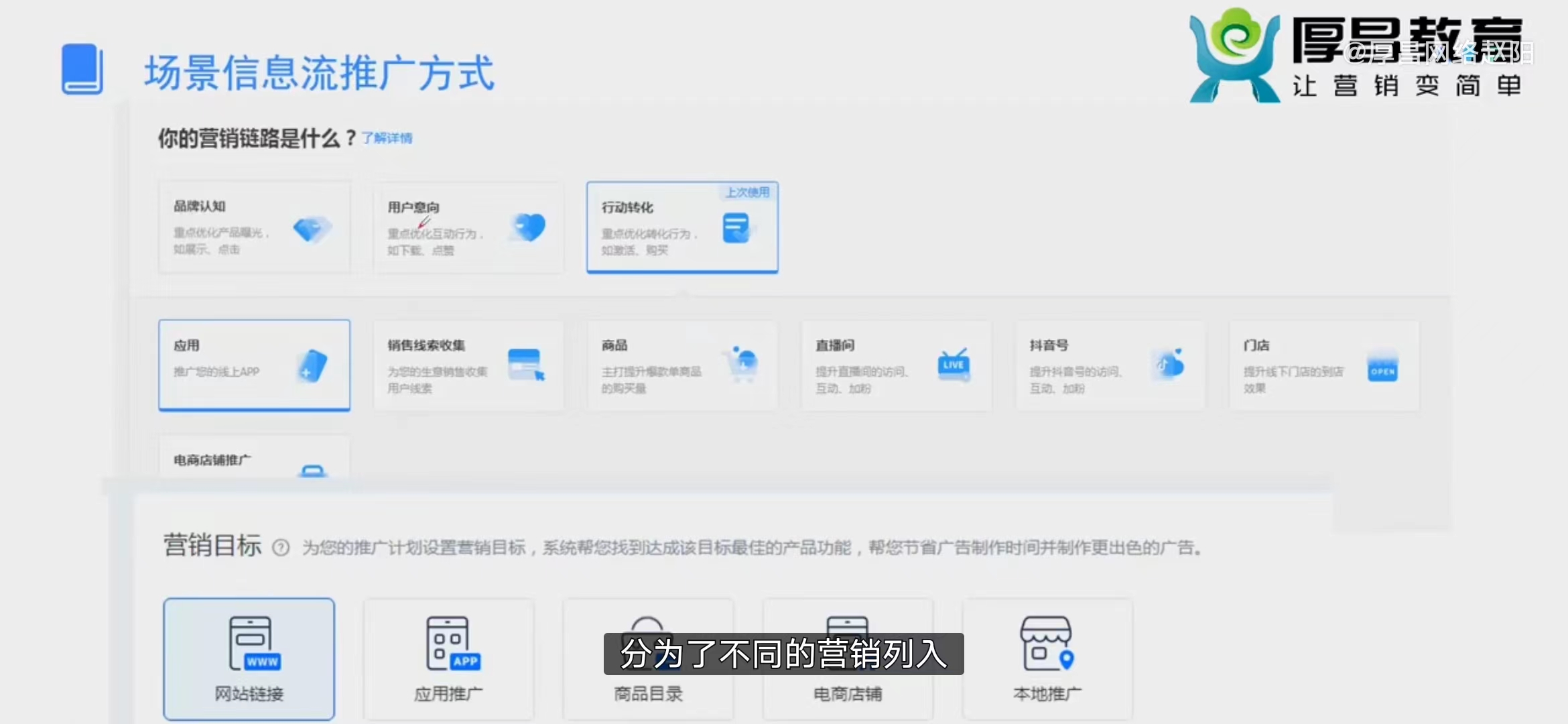1568x724 pixels.
Task: Choose the 应用推广 marketing goal
Action: 448,658
